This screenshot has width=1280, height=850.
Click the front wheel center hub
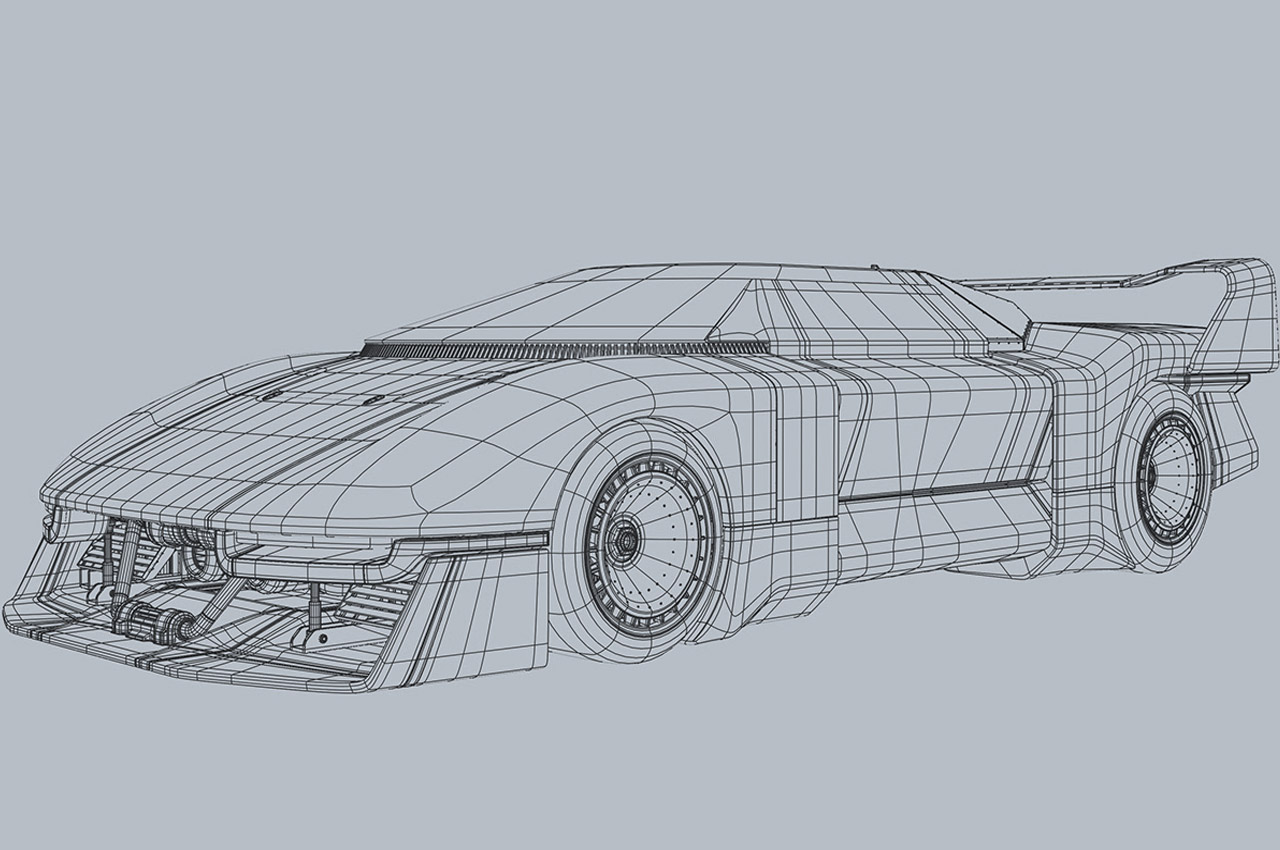[627, 540]
